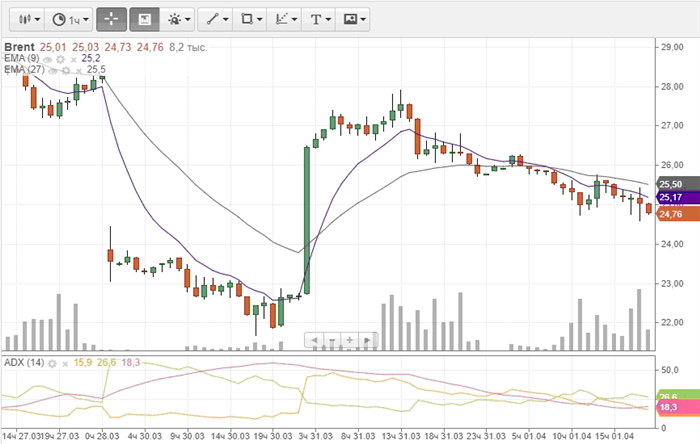
Task: Click the 22,00 price axis label
Action: (672, 322)
